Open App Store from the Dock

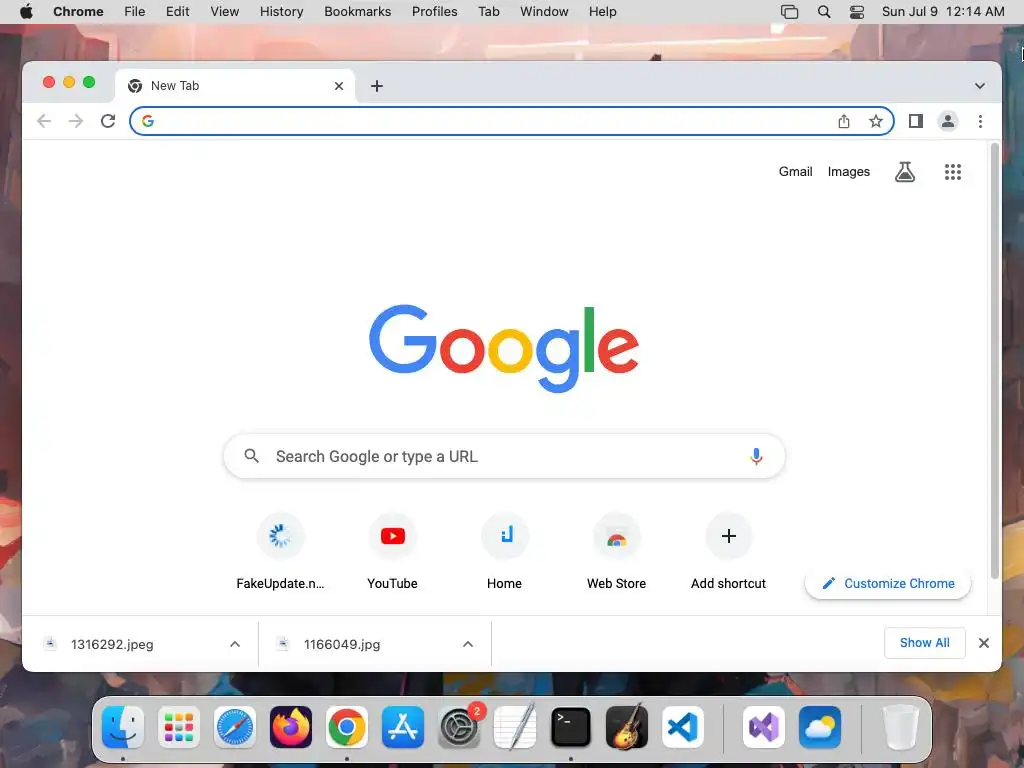click(x=402, y=727)
